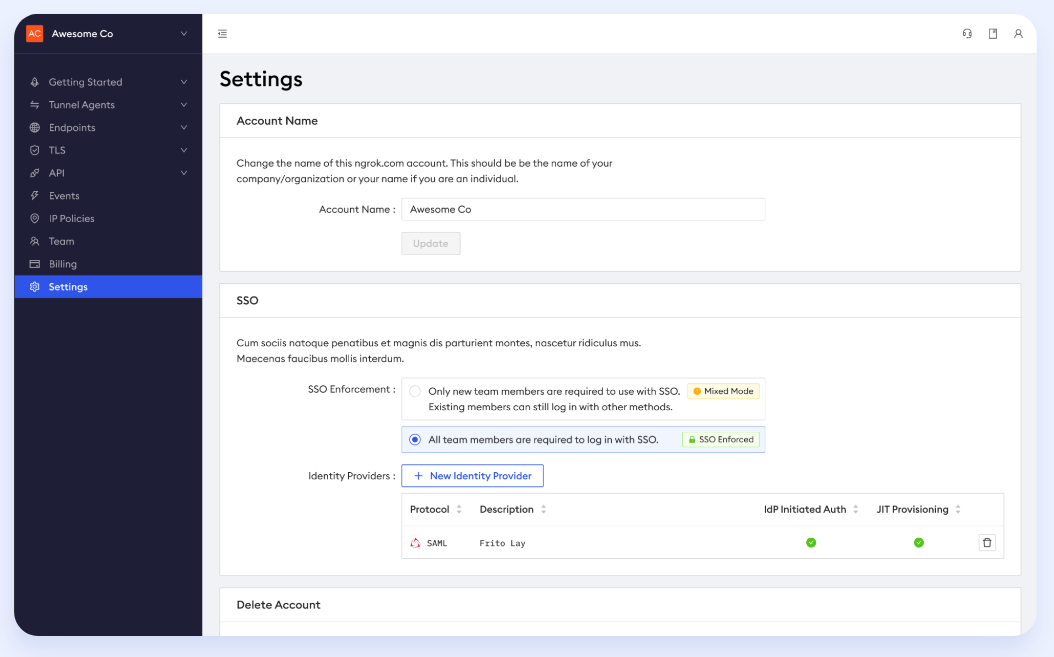Click the Account Name input field
The height and width of the screenshot is (657, 1054).
coord(583,209)
